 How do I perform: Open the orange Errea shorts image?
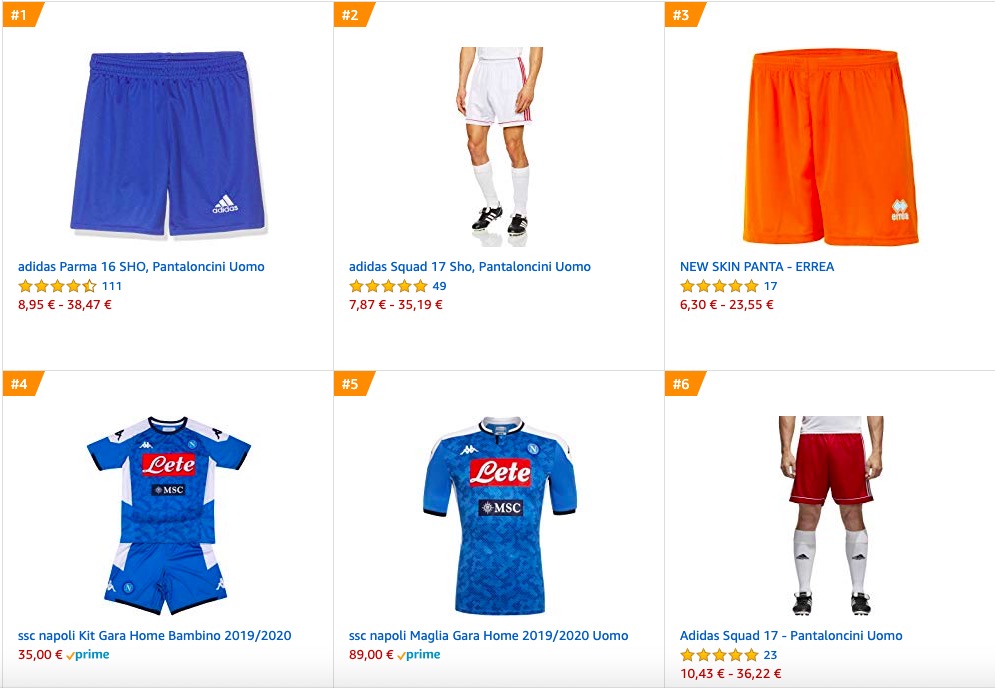[x=830, y=146]
